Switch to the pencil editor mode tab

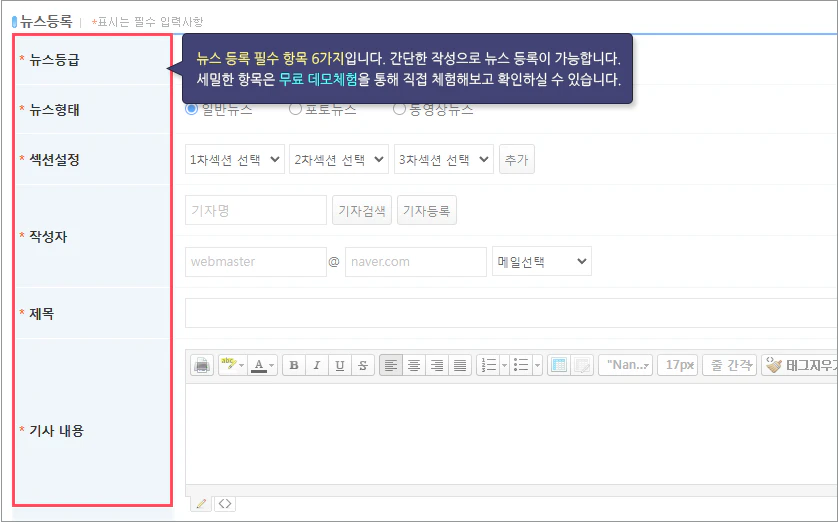(201, 503)
